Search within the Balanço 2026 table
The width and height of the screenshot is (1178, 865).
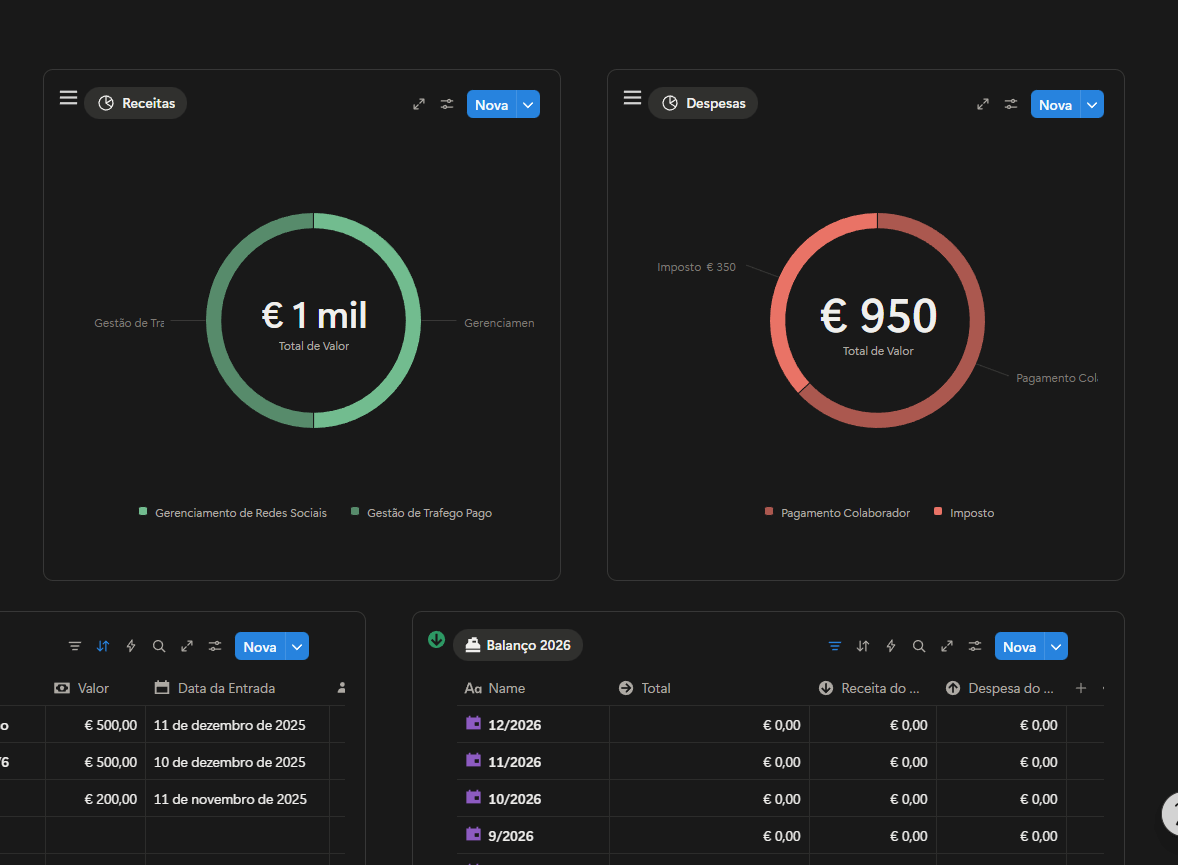coord(919,646)
